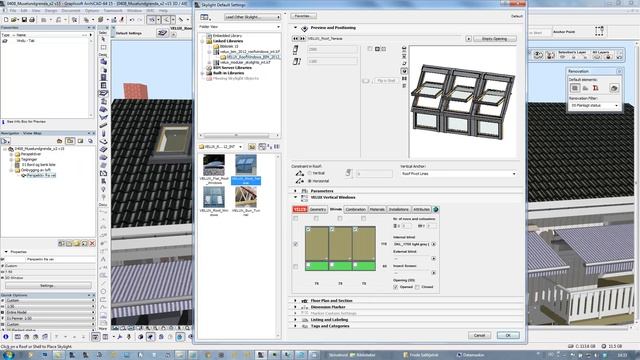Toggle row checkbox left of olive panes

tap(296, 244)
